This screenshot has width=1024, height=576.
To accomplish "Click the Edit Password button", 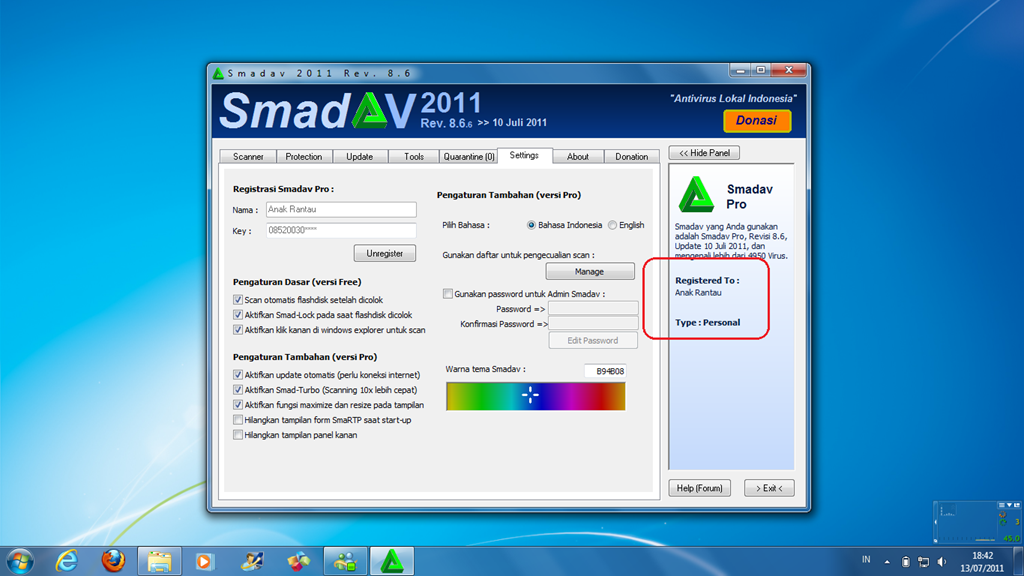I will coord(592,340).
